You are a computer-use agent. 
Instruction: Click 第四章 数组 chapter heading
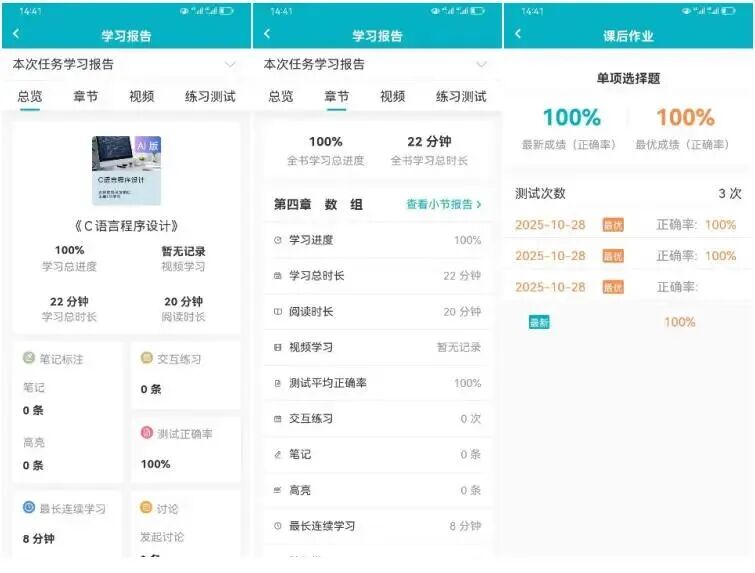(318, 204)
